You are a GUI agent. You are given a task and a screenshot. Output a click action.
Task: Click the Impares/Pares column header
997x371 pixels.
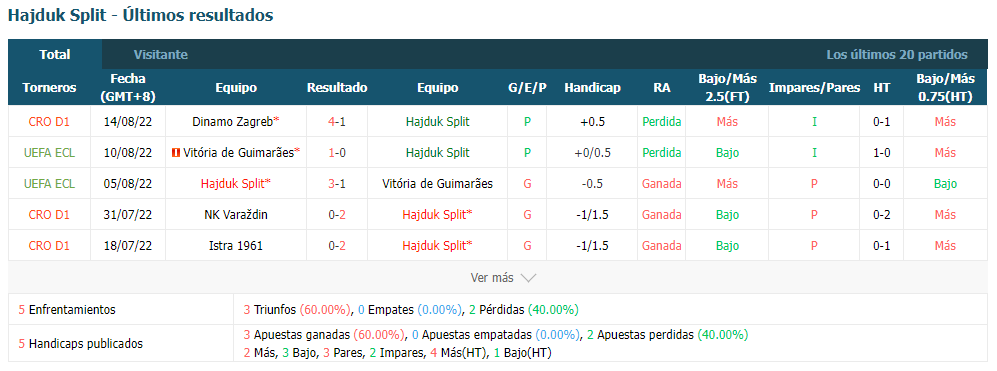814,88
